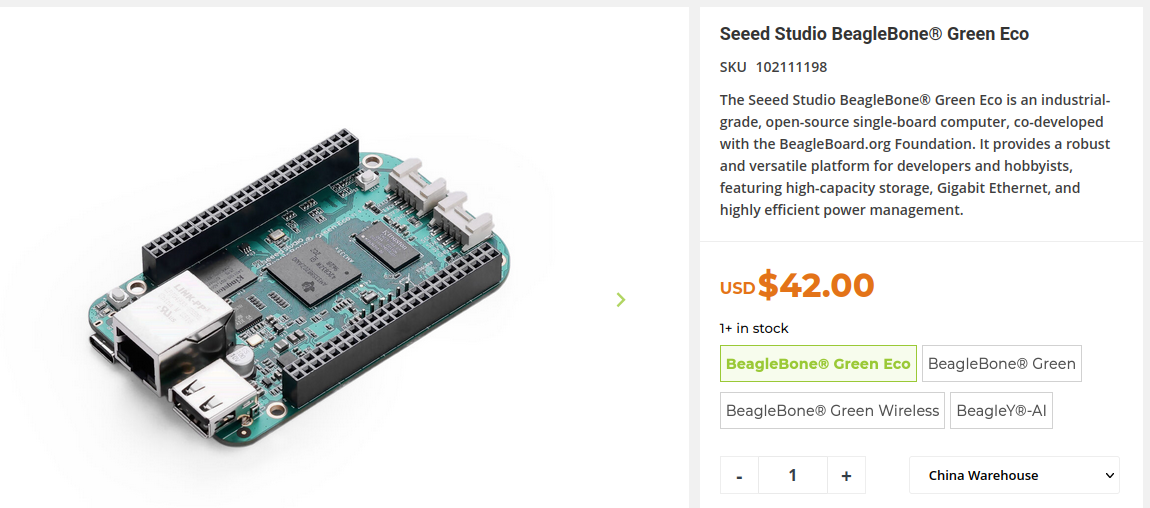Click the chevron arrow on the warehouse selector
This screenshot has width=1150, height=508.
tap(1108, 476)
